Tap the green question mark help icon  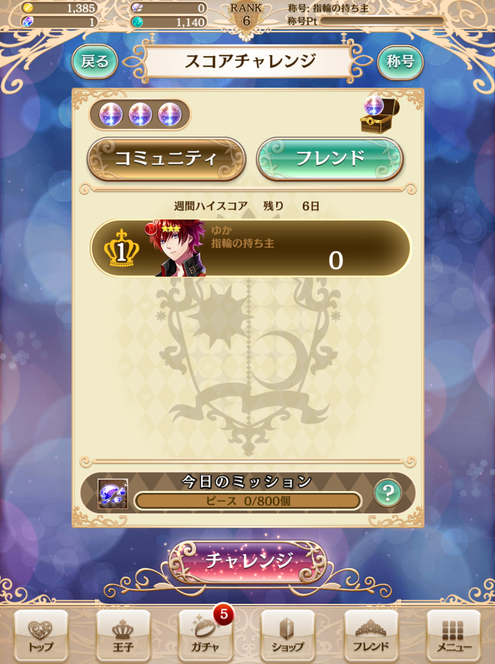388,493
